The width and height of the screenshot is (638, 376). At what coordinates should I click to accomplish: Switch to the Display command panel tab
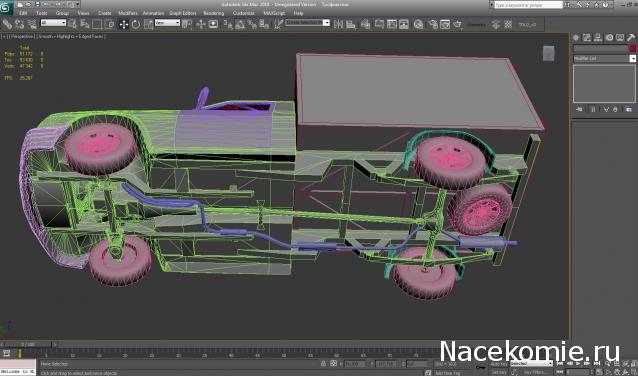(620, 38)
